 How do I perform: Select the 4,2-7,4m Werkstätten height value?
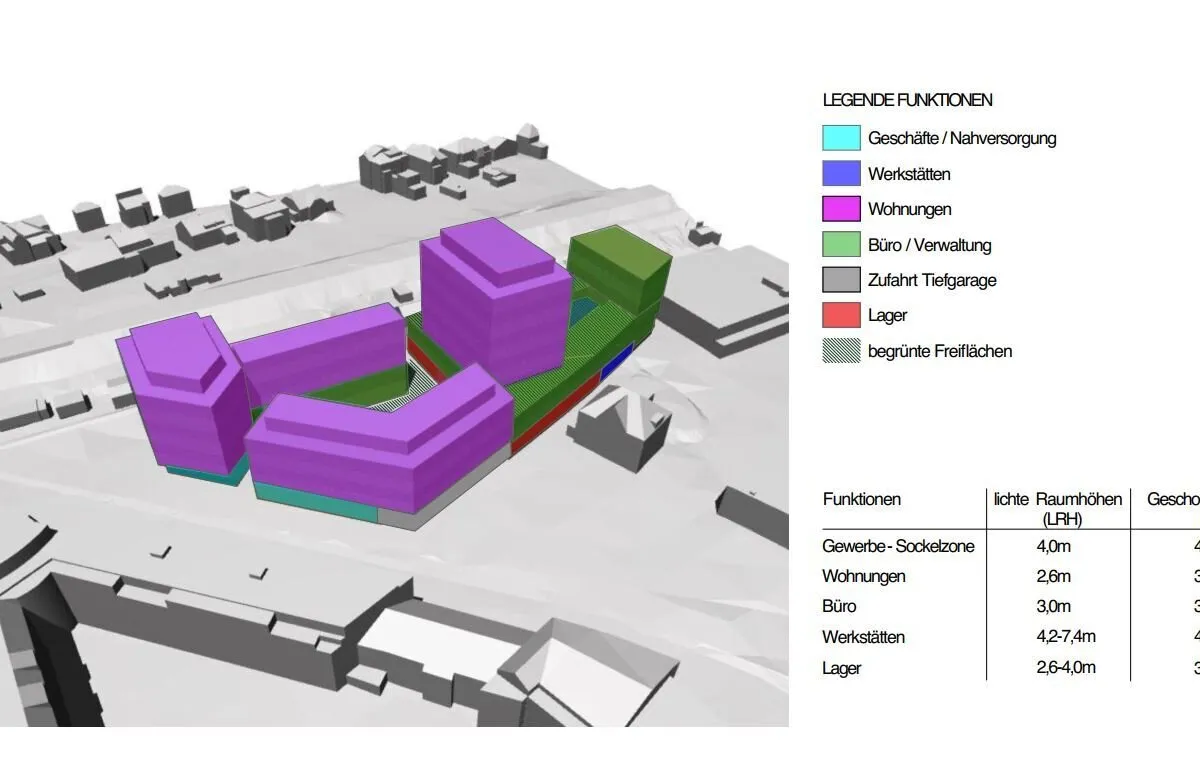point(1066,637)
